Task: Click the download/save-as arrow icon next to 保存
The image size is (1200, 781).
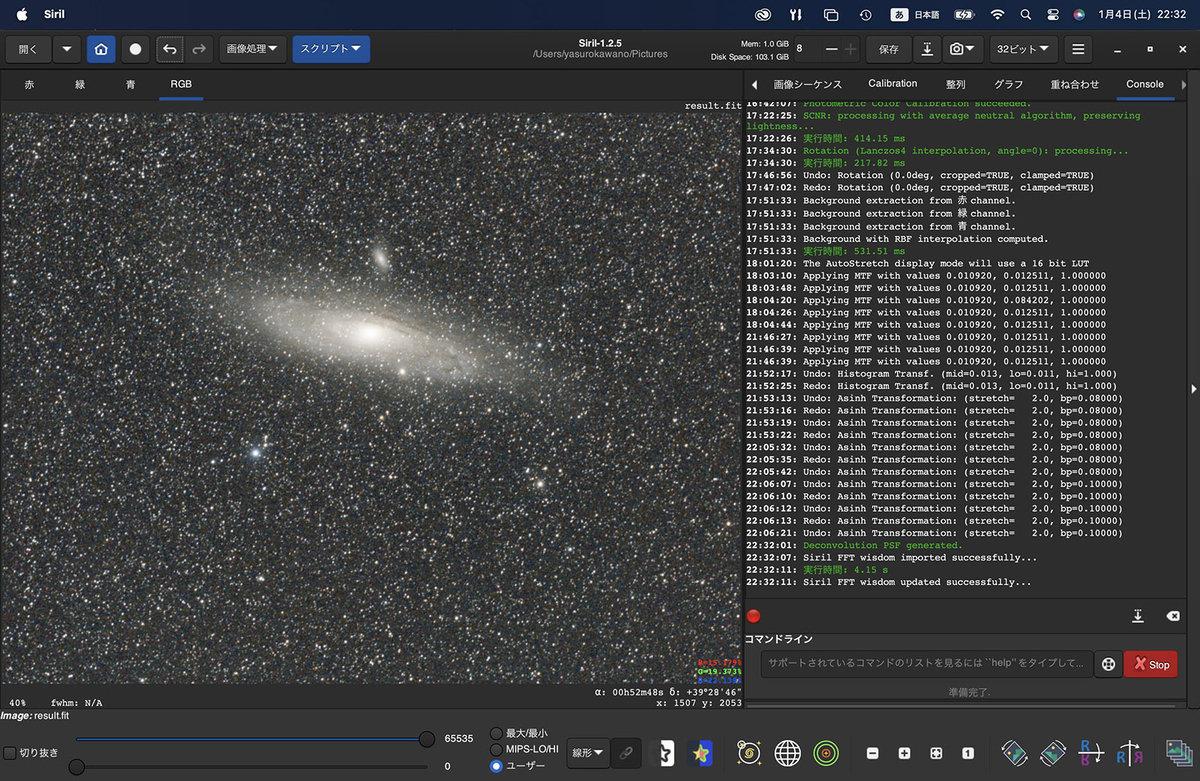Action: pyautogui.click(x=927, y=49)
